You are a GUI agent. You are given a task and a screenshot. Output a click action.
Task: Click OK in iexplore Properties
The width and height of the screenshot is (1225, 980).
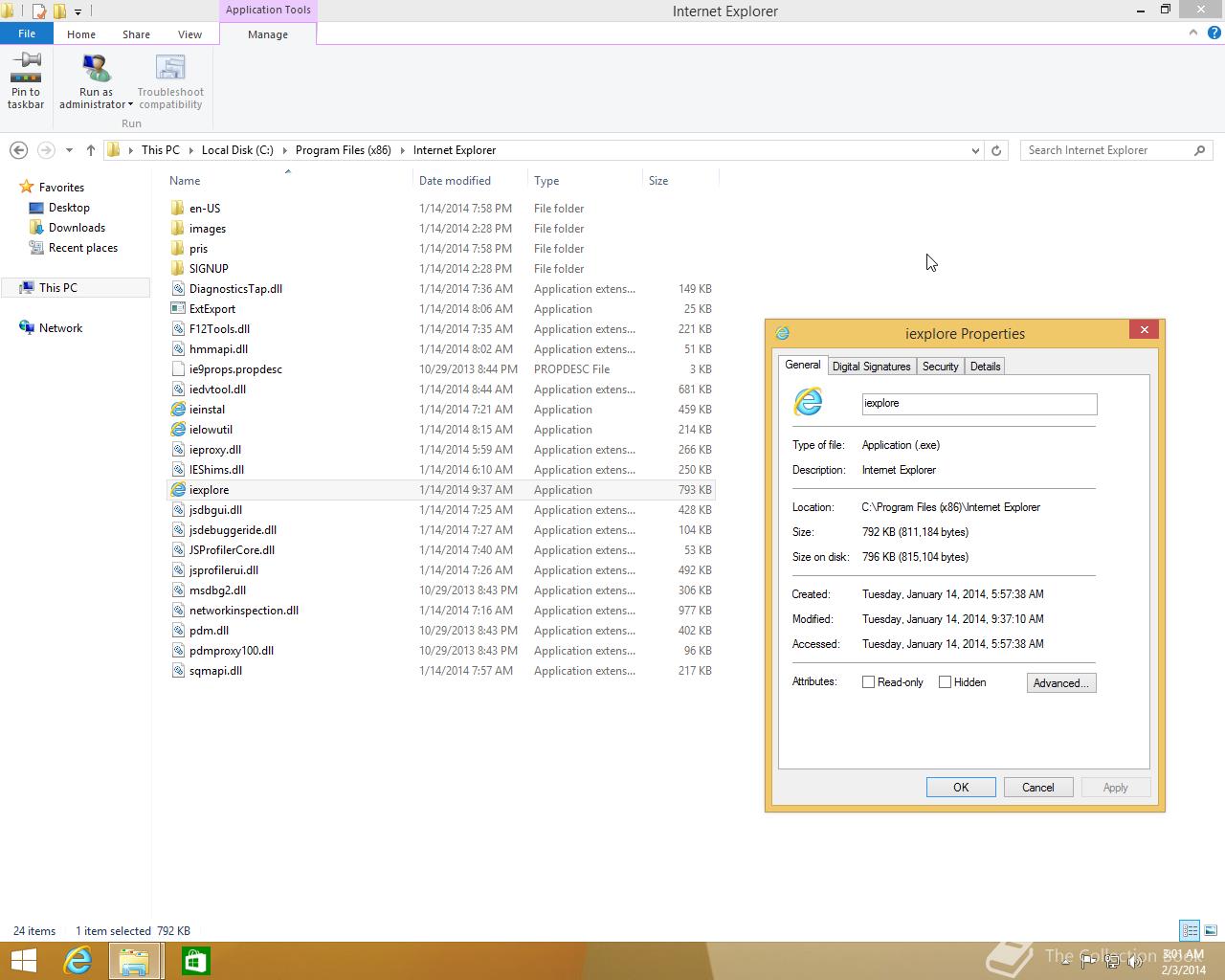(961, 788)
